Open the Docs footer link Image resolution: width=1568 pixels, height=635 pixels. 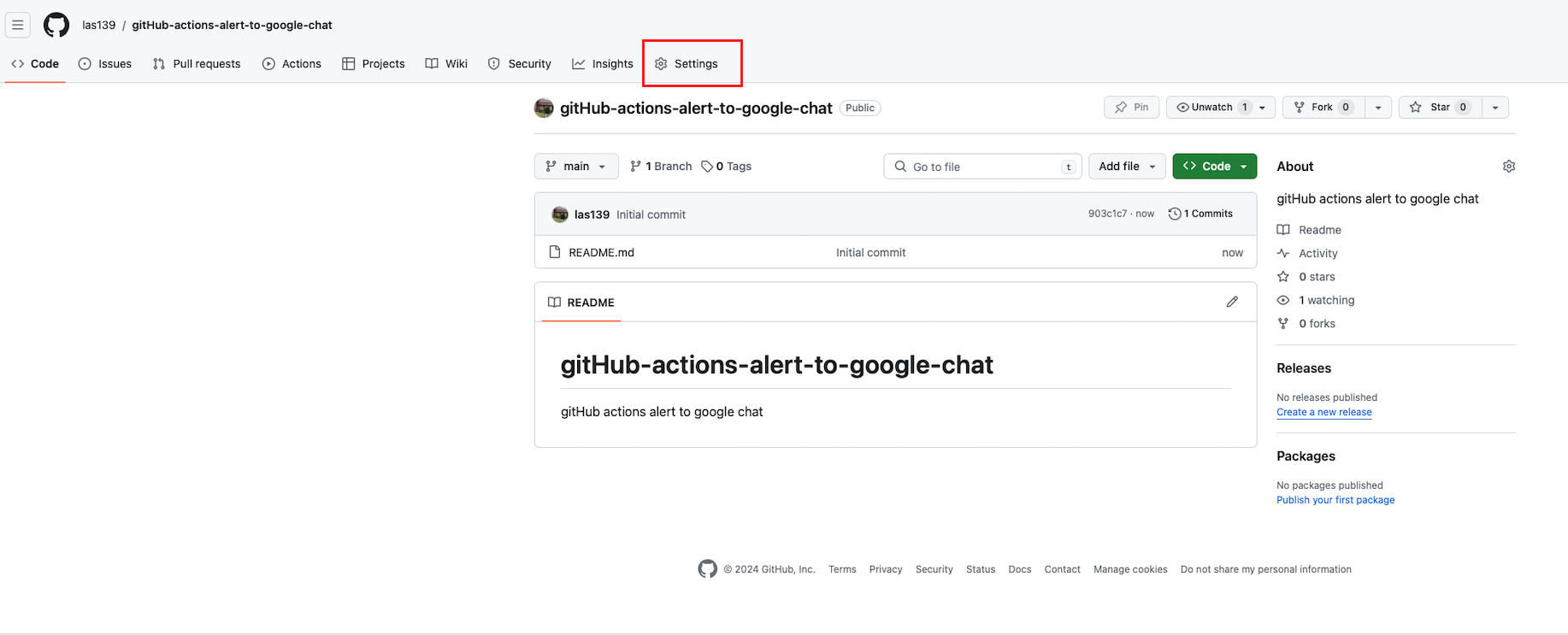coord(1020,569)
